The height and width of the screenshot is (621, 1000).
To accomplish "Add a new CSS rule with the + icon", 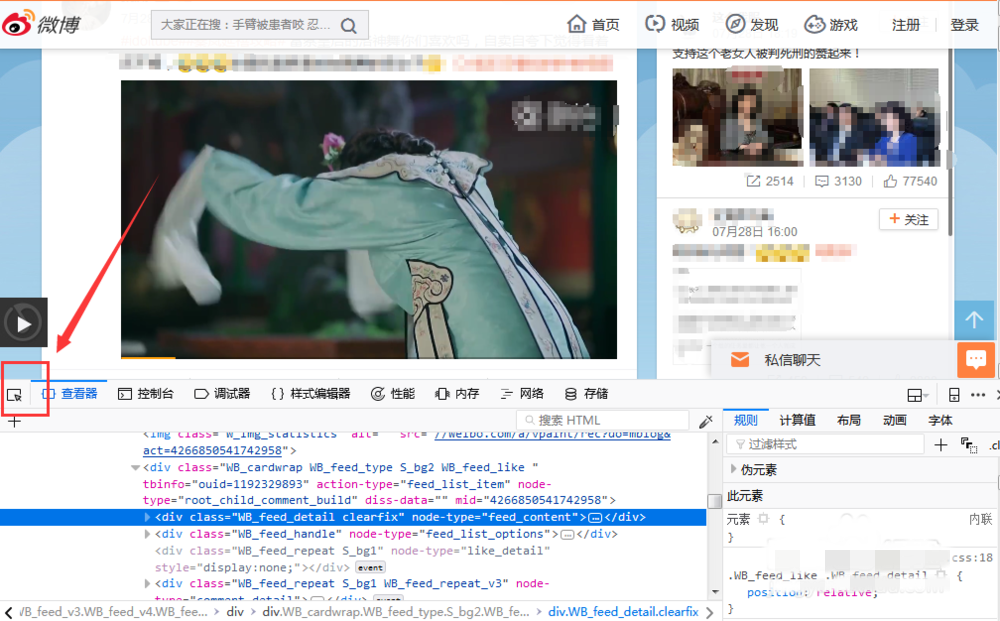I will coord(940,444).
